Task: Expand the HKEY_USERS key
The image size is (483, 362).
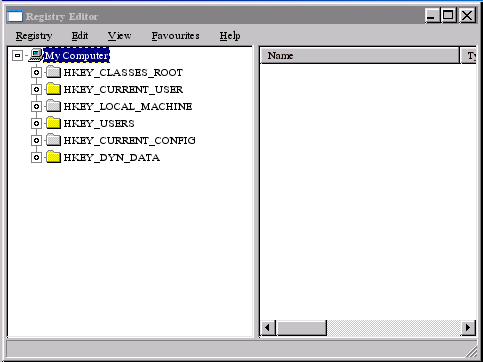Action: pyautogui.click(x=36, y=123)
